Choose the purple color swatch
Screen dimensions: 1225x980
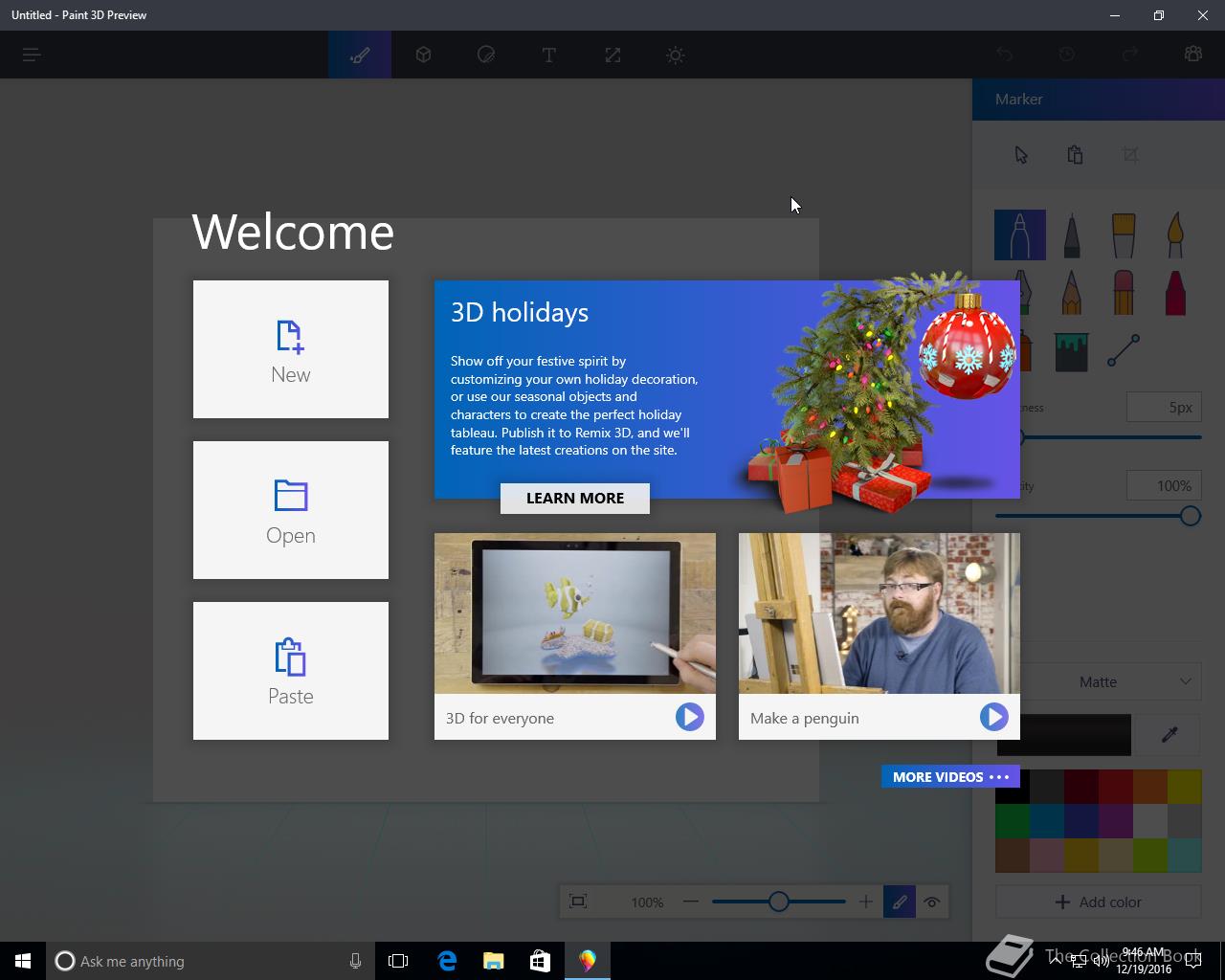click(1115, 821)
